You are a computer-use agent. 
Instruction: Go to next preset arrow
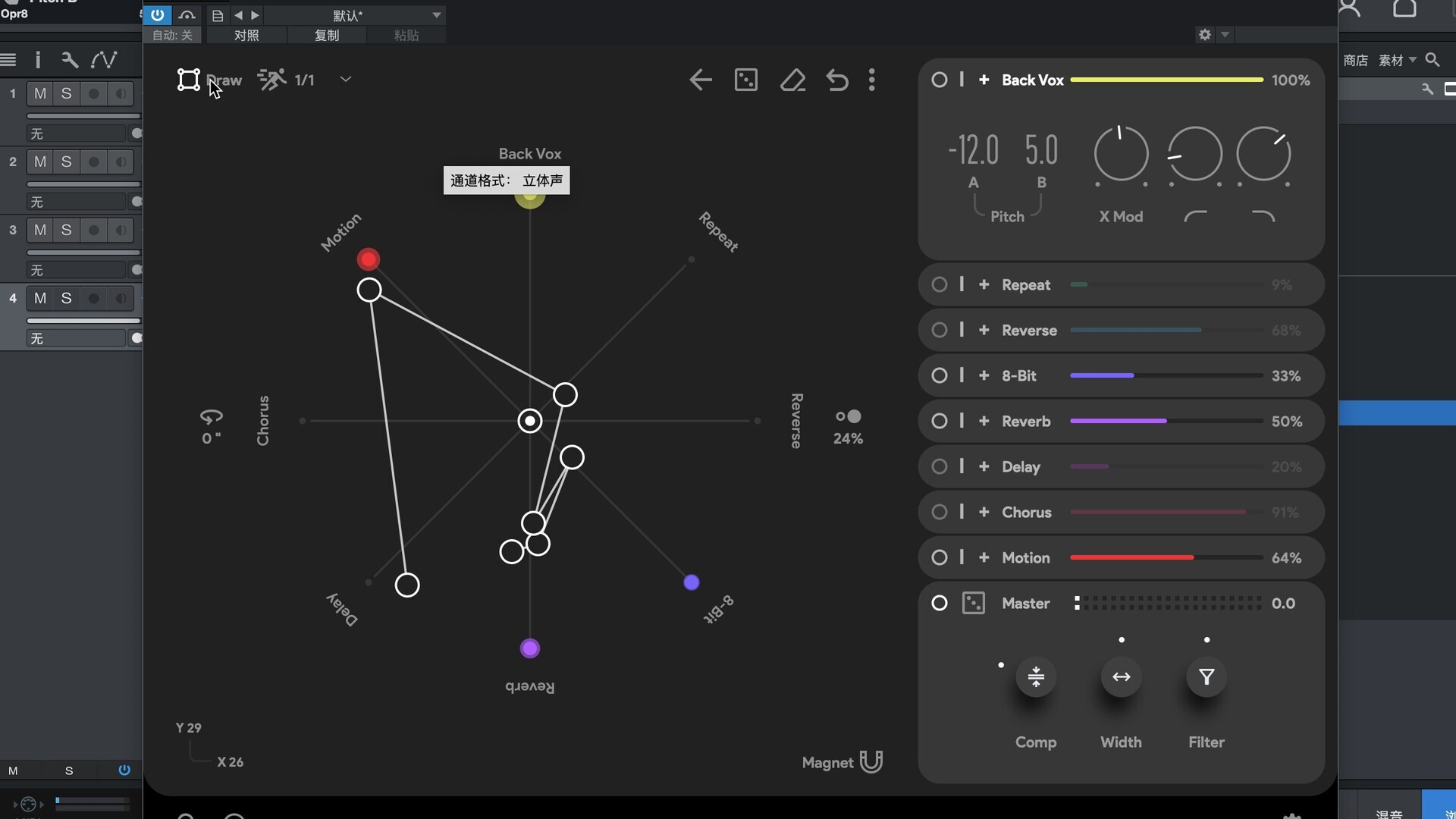tap(256, 15)
